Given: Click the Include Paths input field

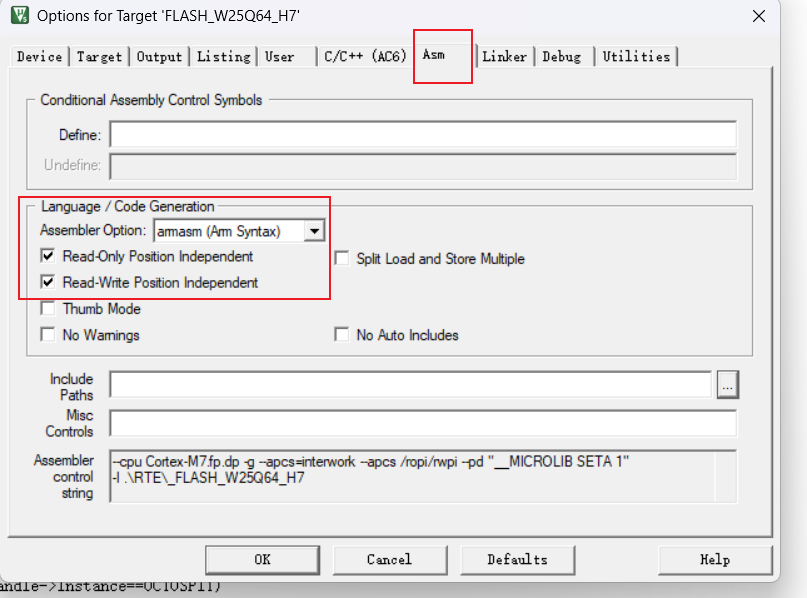Looking at the screenshot, I should (x=411, y=384).
